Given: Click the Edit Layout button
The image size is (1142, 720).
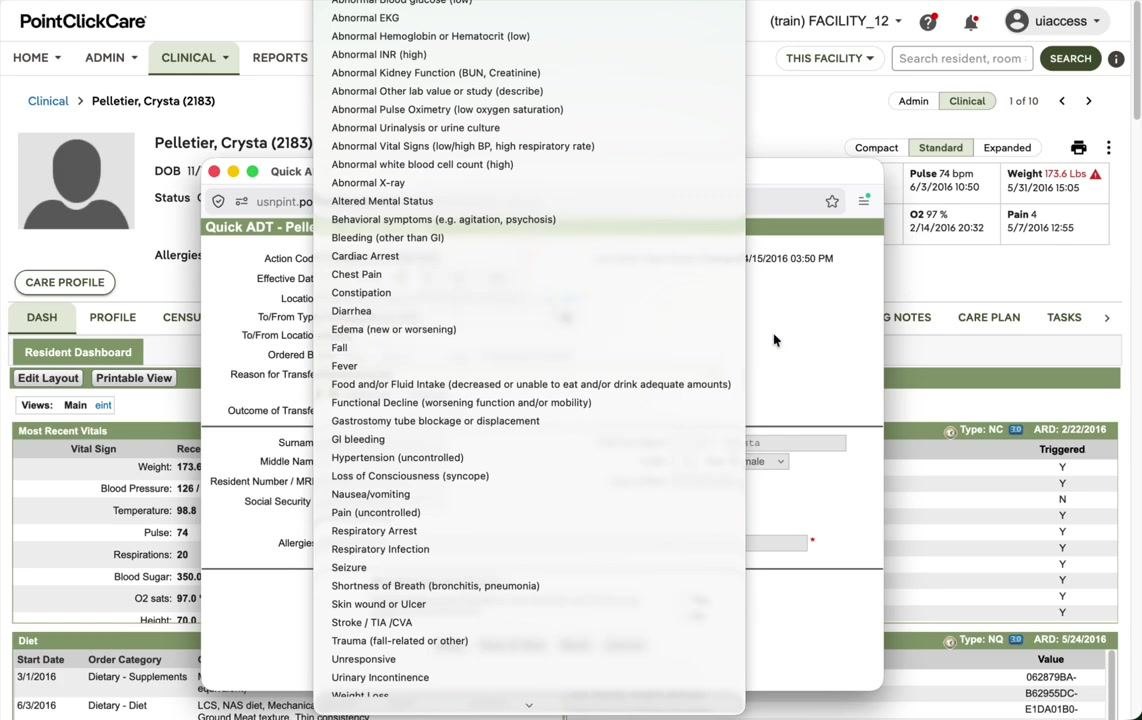Looking at the screenshot, I should 48,378.
